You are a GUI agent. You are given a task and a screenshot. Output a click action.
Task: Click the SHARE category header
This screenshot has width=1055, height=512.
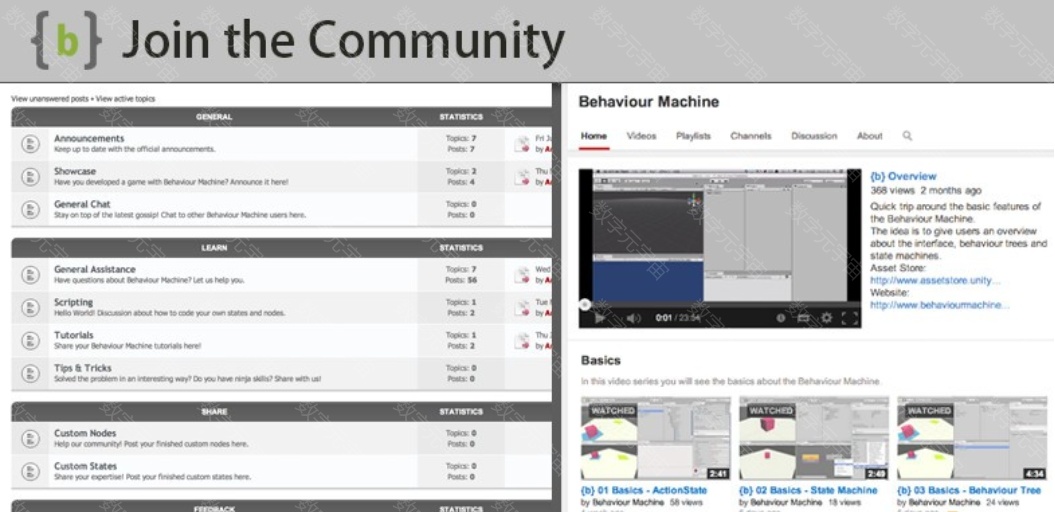click(214, 412)
